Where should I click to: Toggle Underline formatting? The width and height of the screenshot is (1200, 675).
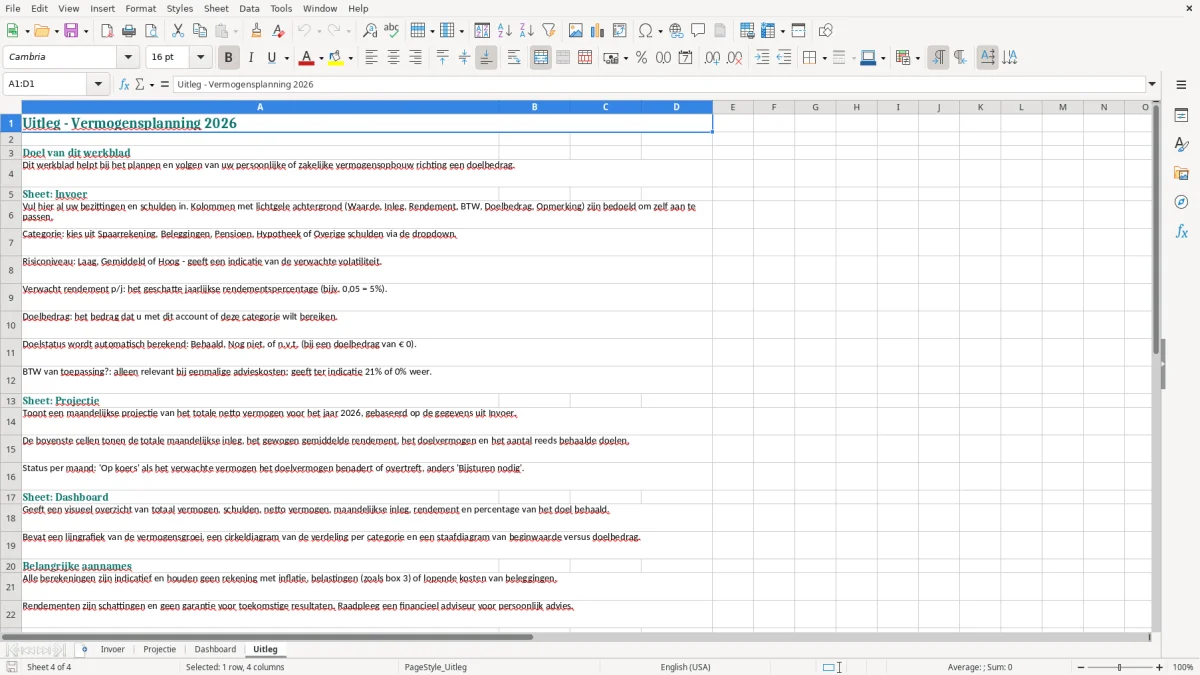[271, 58]
